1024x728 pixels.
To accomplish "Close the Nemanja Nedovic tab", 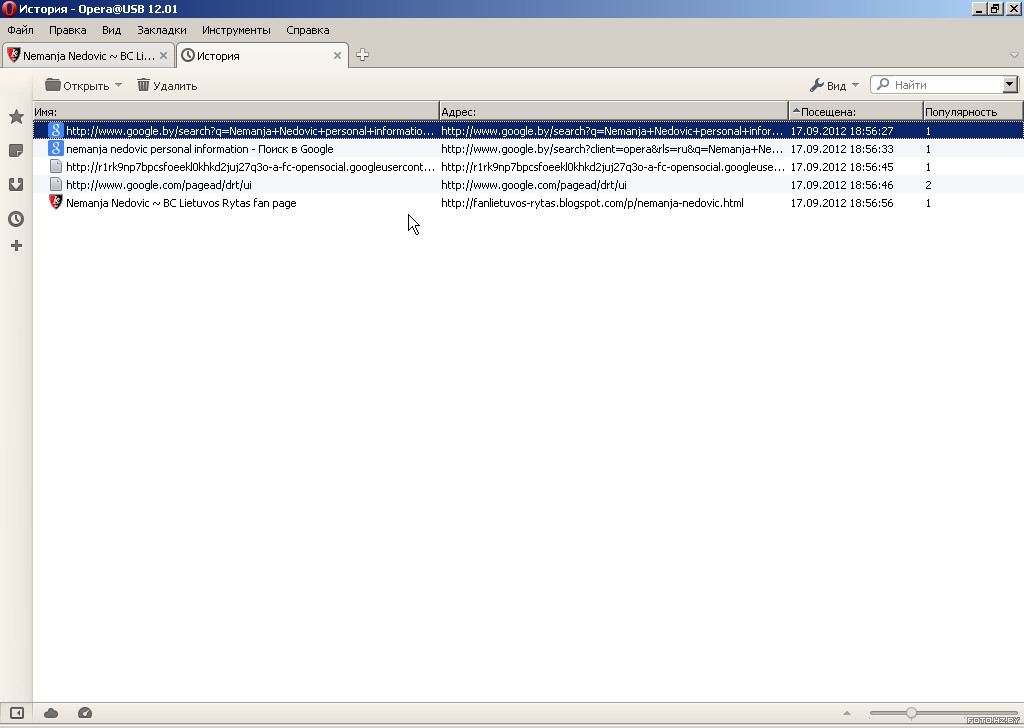I will point(163,55).
